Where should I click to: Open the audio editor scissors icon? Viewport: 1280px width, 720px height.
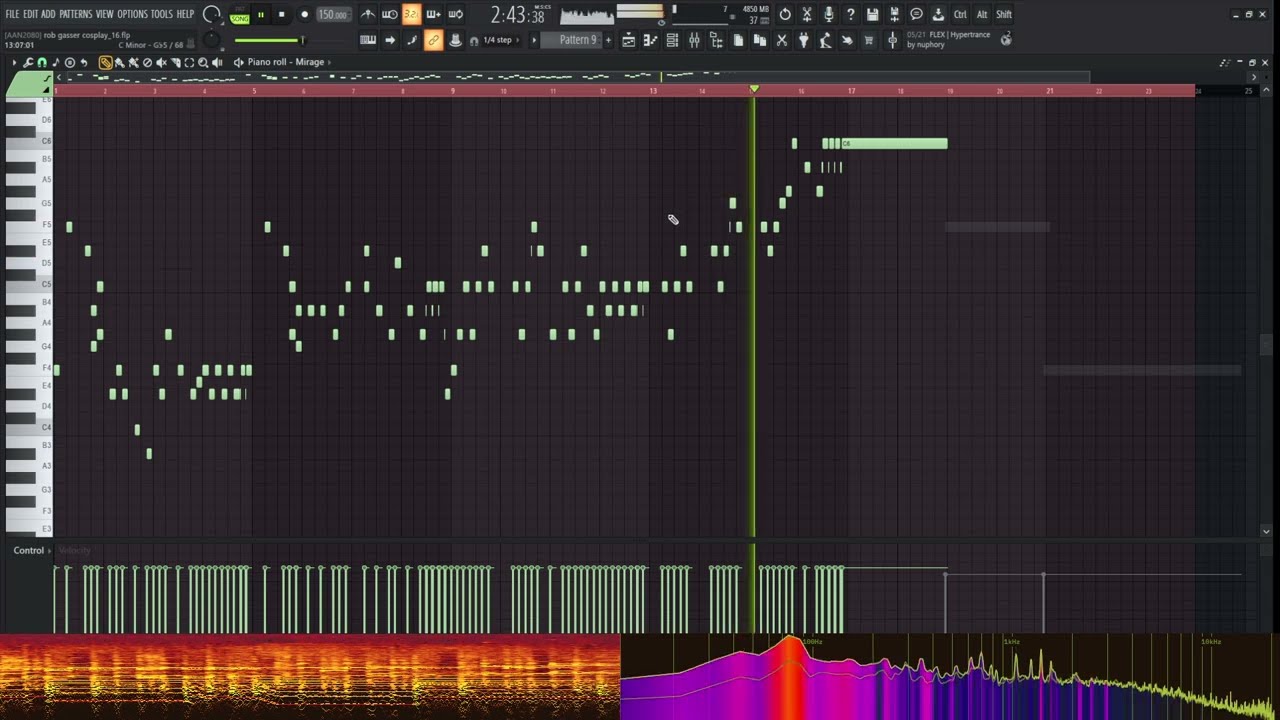click(x=806, y=14)
